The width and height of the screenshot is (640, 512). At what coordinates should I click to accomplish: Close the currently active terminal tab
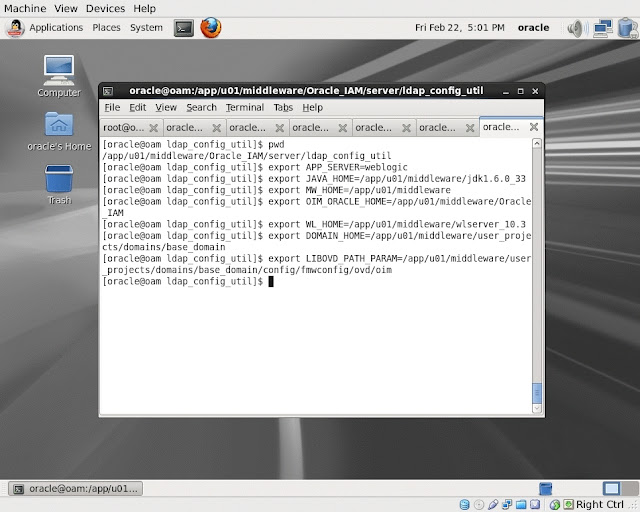533,127
